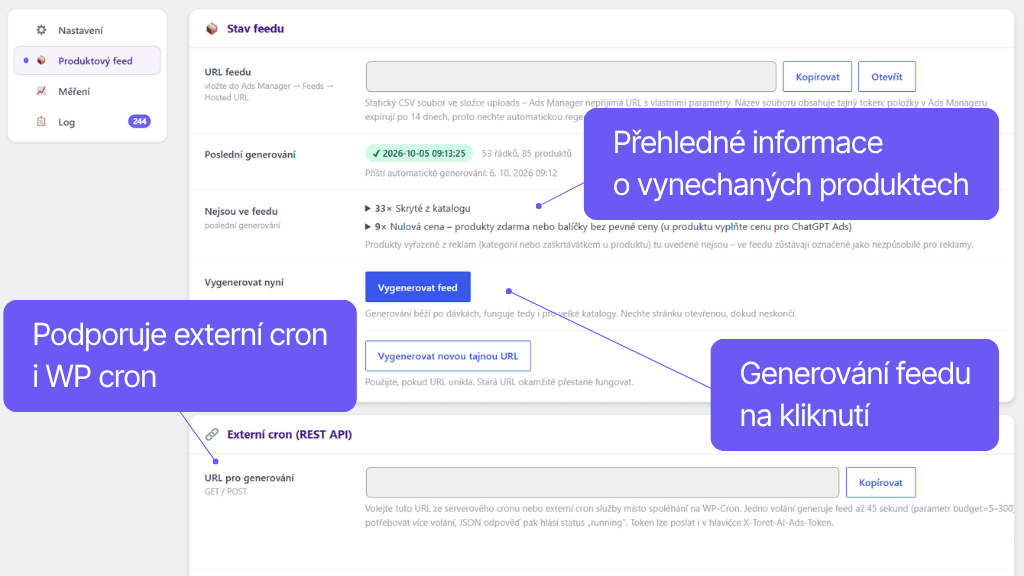Focus the URL feedu input field
1024x576 pixels.
coord(571,77)
